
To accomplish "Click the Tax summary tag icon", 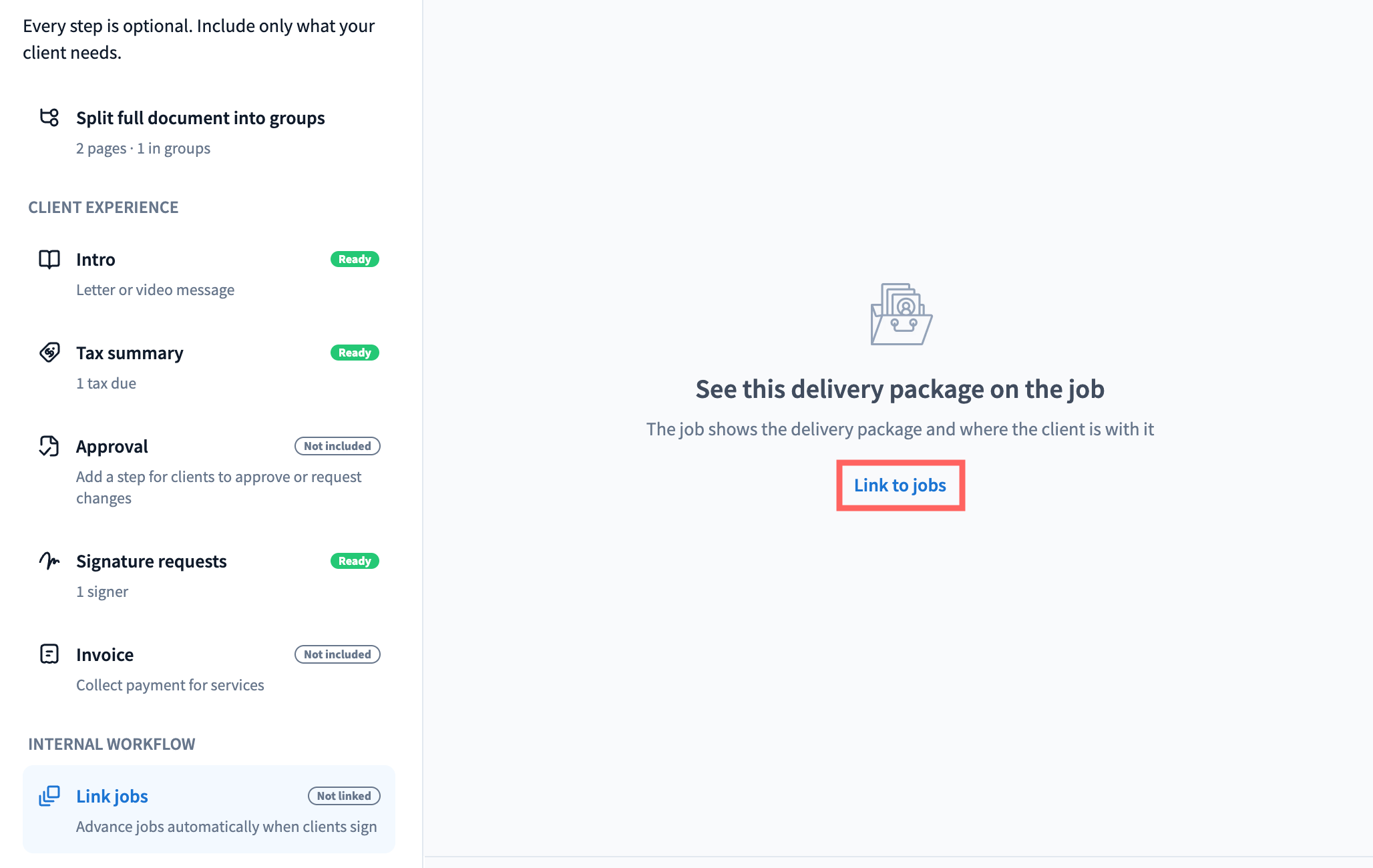I will [x=49, y=352].
